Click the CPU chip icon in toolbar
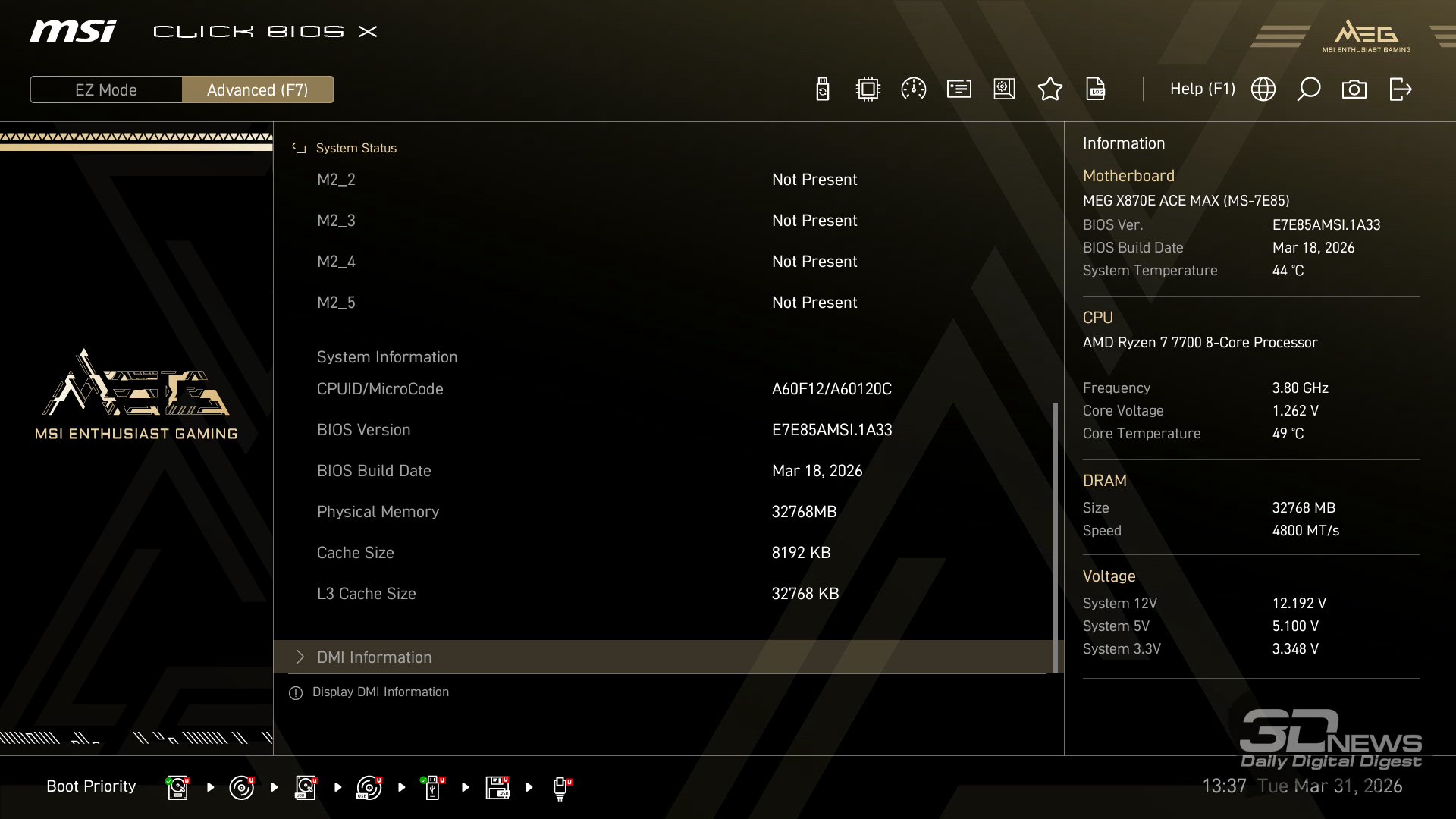 click(868, 89)
